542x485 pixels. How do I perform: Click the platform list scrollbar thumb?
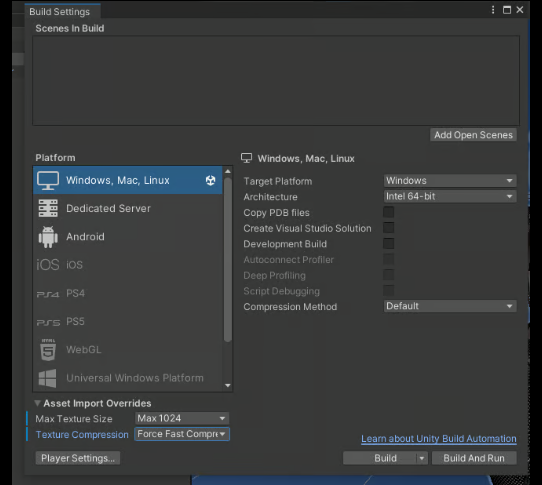point(227,259)
